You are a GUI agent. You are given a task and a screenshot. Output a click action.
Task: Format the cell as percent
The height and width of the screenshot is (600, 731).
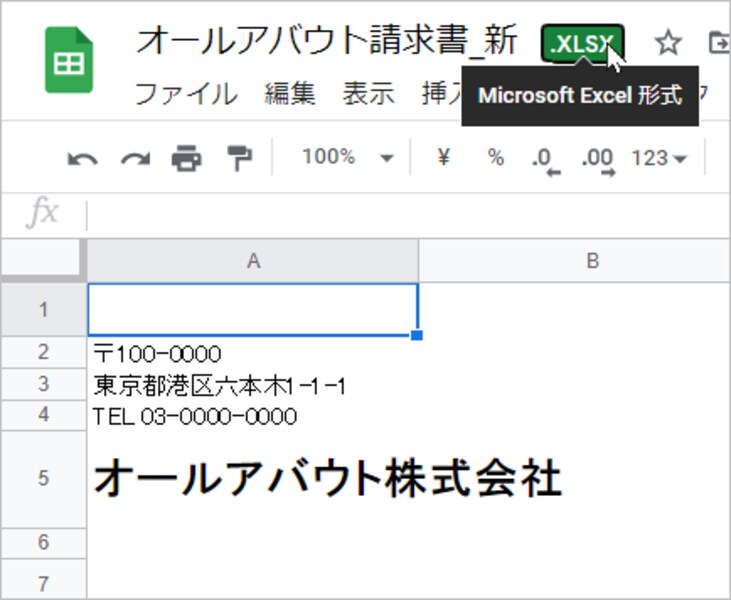[x=496, y=158]
